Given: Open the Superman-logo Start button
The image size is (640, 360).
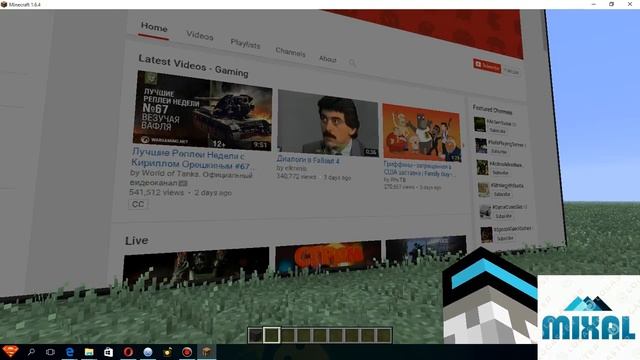Looking at the screenshot, I should coord(10,351).
